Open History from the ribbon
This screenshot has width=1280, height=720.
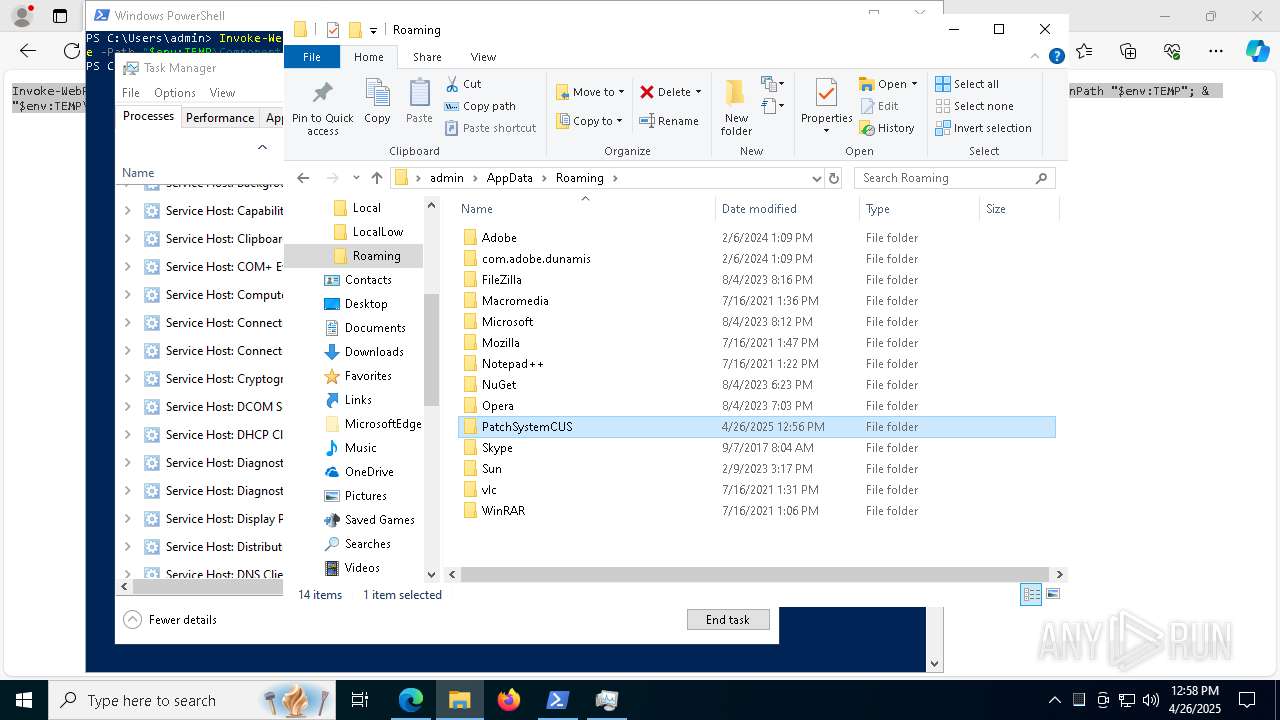886,128
